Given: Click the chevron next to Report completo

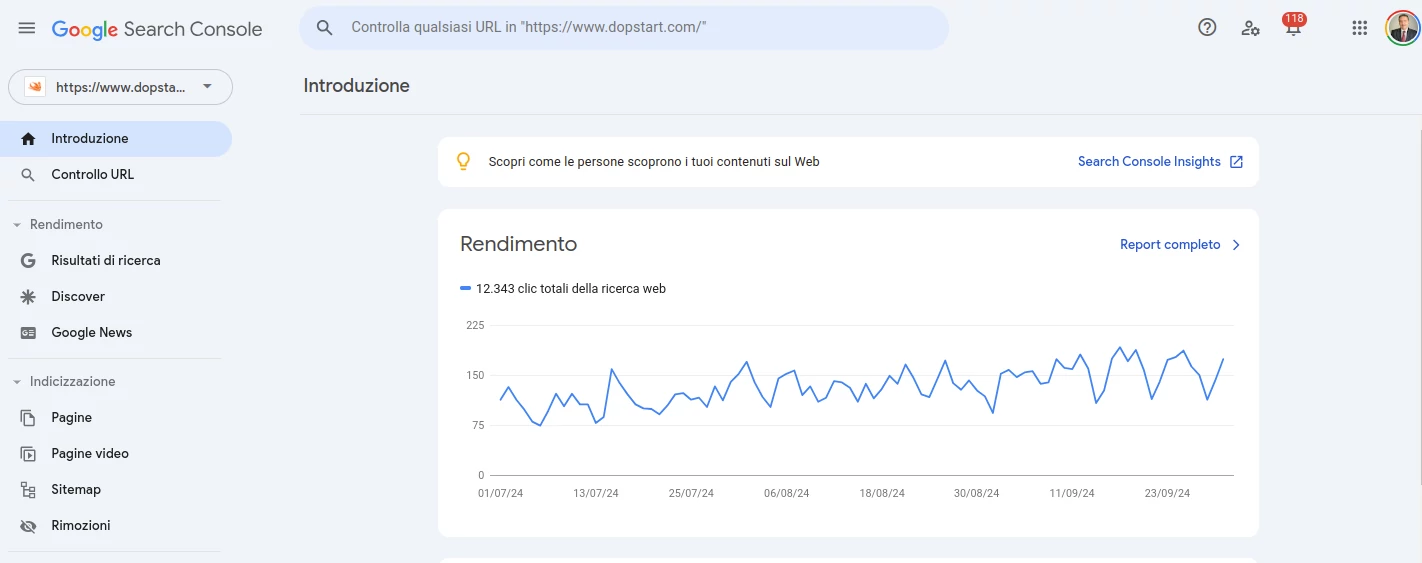Looking at the screenshot, I should point(1236,245).
